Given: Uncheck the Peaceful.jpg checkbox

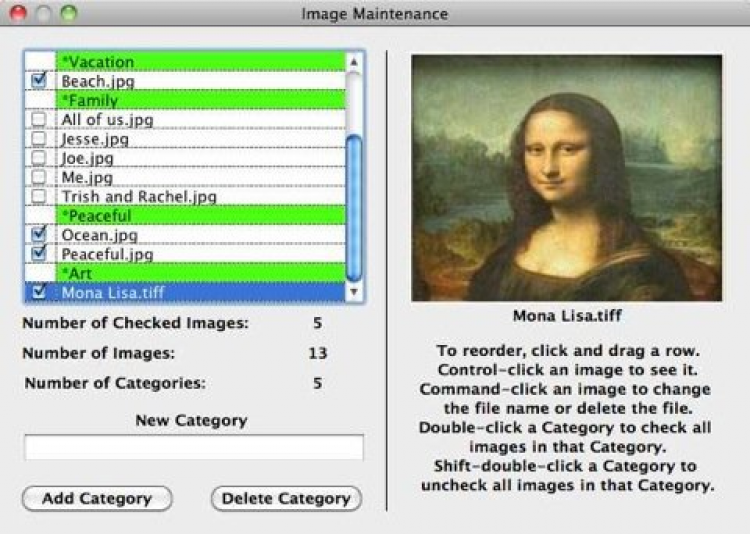Looking at the screenshot, I should click(x=39, y=253).
